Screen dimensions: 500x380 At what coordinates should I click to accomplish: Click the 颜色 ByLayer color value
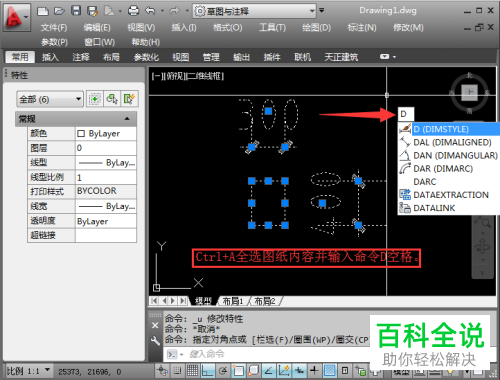click(x=106, y=134)
